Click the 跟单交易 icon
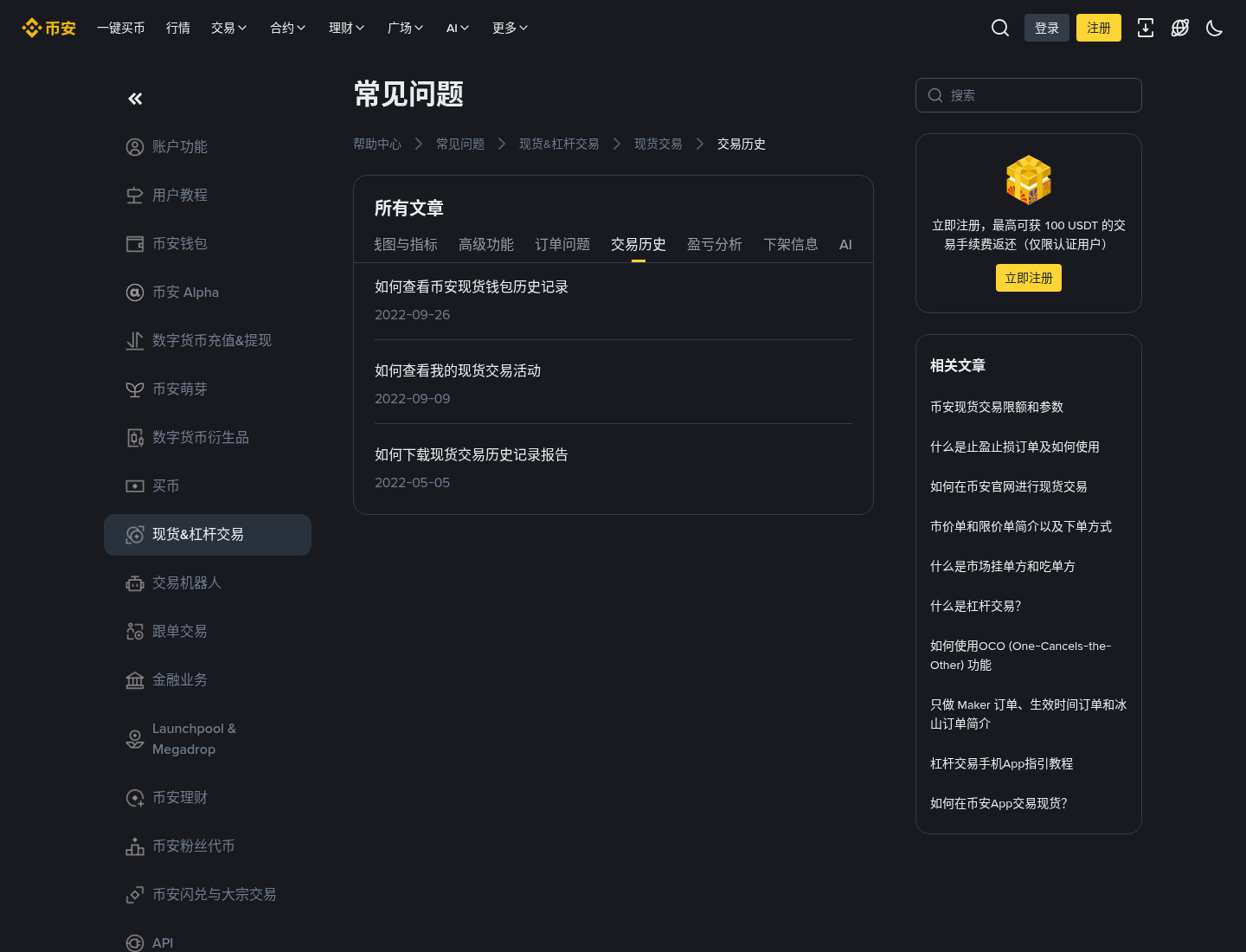Screen dimensions: 1246x952 click(x=135, y=632)
